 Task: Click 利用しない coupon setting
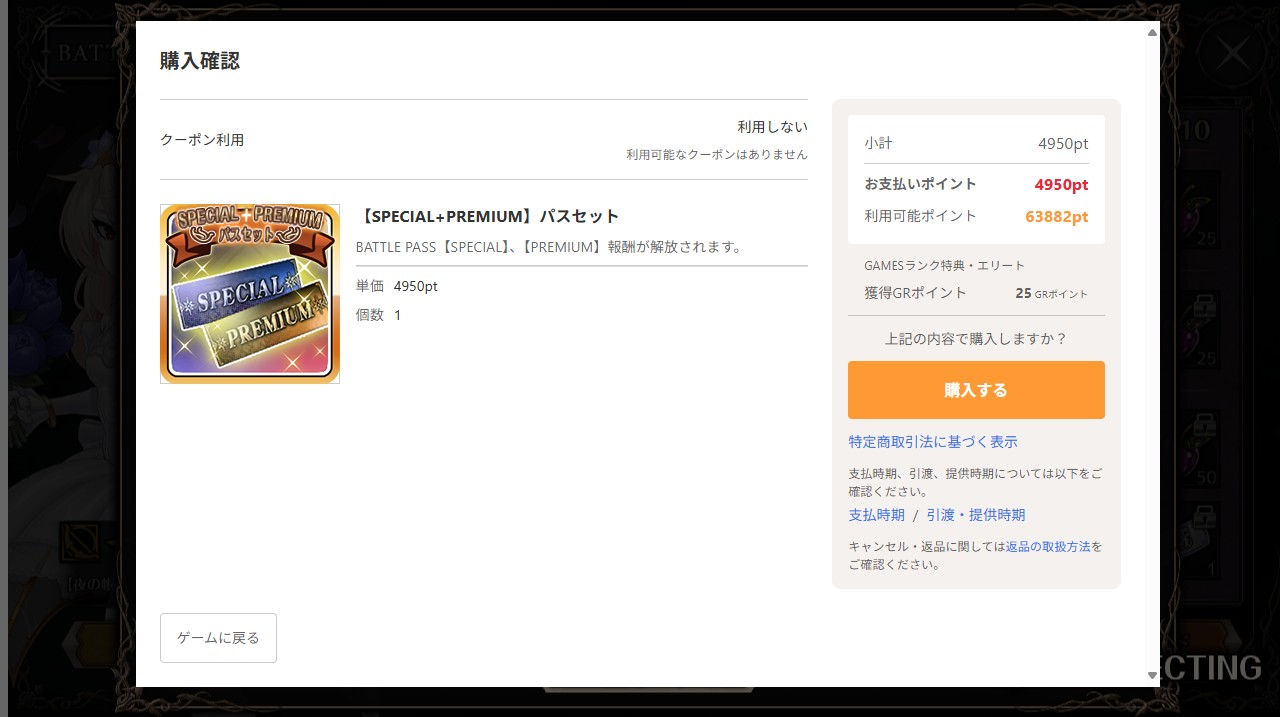click(772, 127)
